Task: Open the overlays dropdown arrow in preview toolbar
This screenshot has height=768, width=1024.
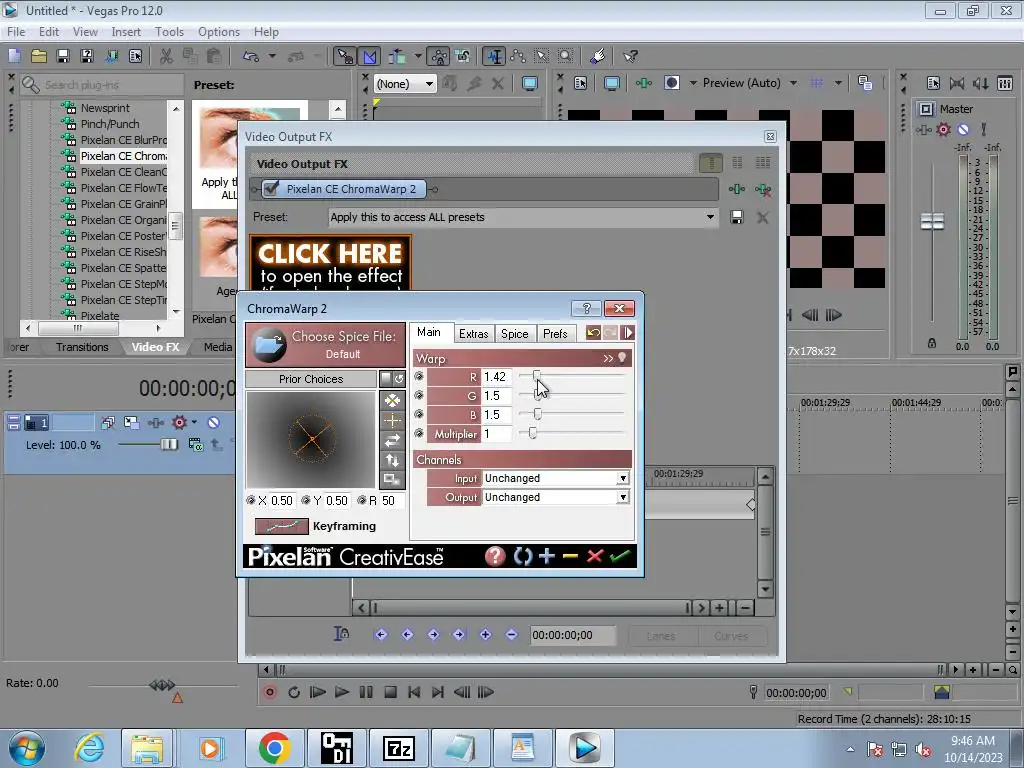Action: pos(838,83)
